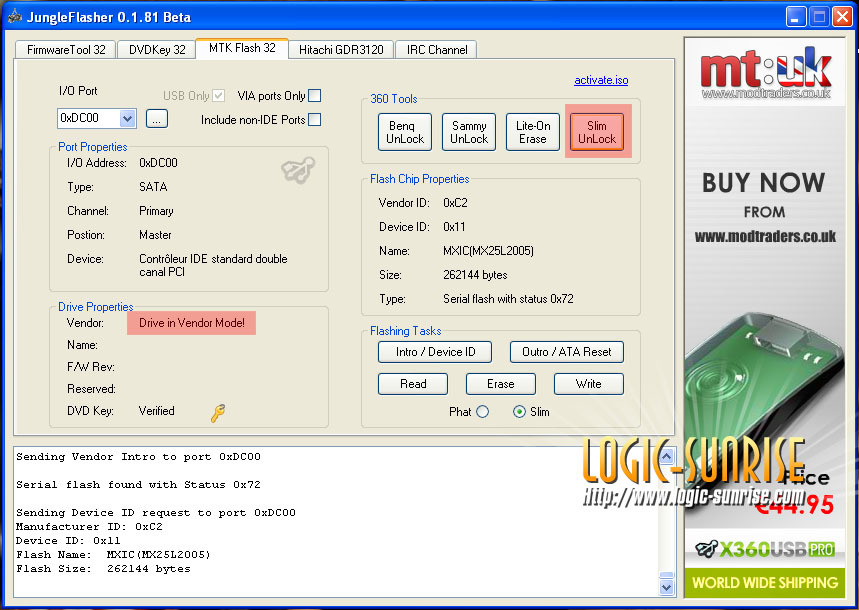Open the IRC Channel tab
The image size is (859, 610).
[437, 49]
